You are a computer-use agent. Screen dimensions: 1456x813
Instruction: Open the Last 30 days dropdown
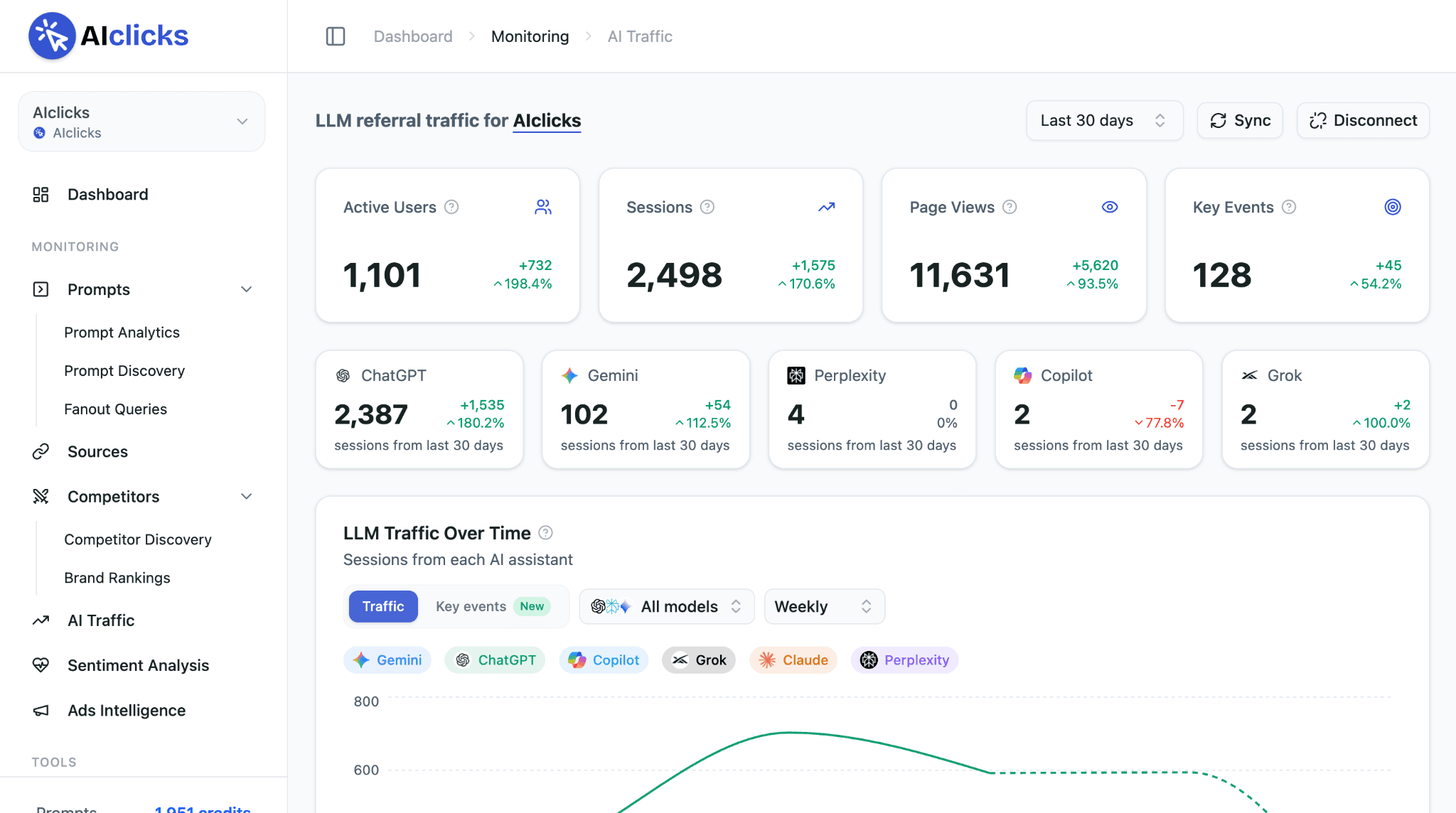(x=1105, y=121)
